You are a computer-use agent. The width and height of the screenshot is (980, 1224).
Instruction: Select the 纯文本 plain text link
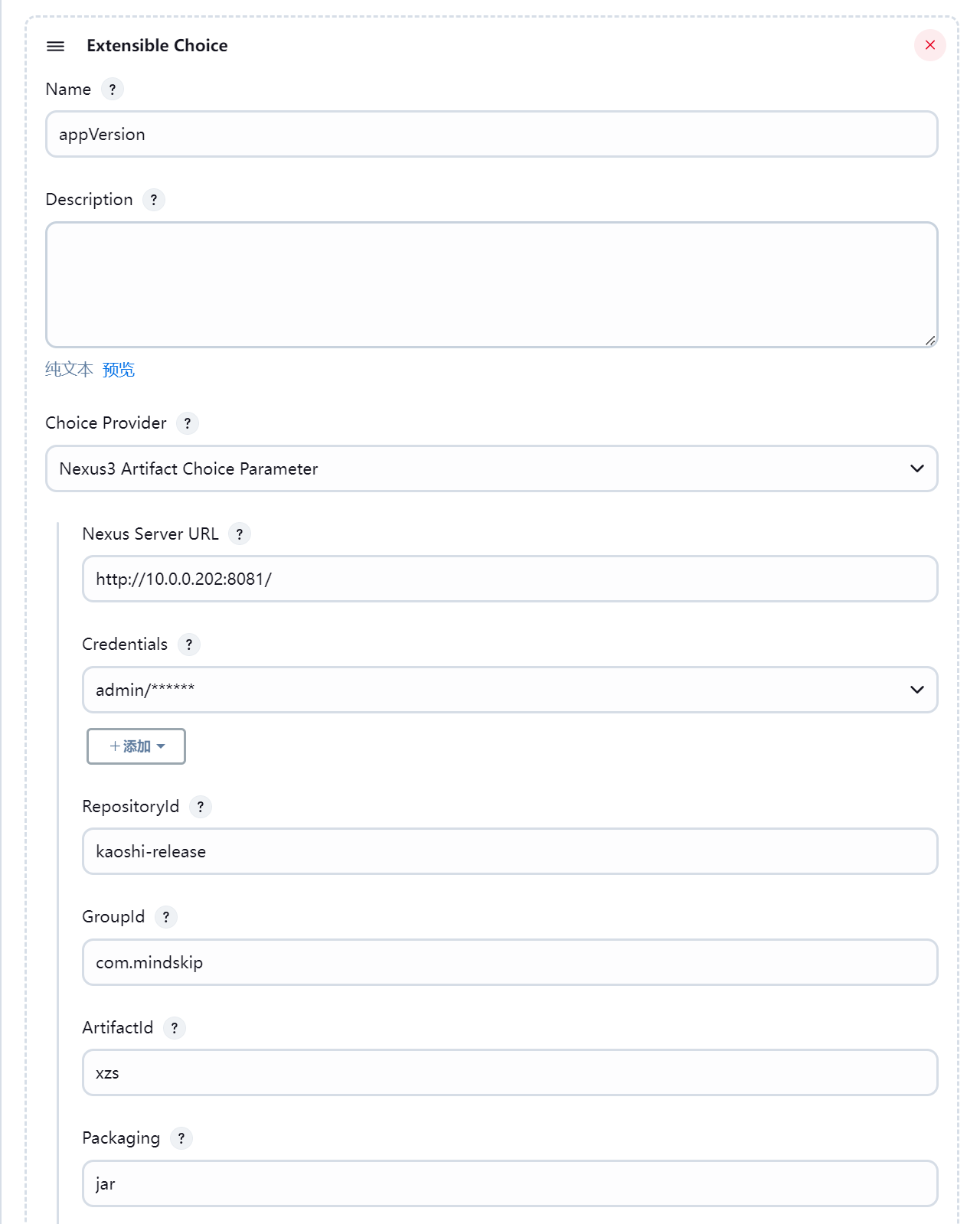point(69,370)
